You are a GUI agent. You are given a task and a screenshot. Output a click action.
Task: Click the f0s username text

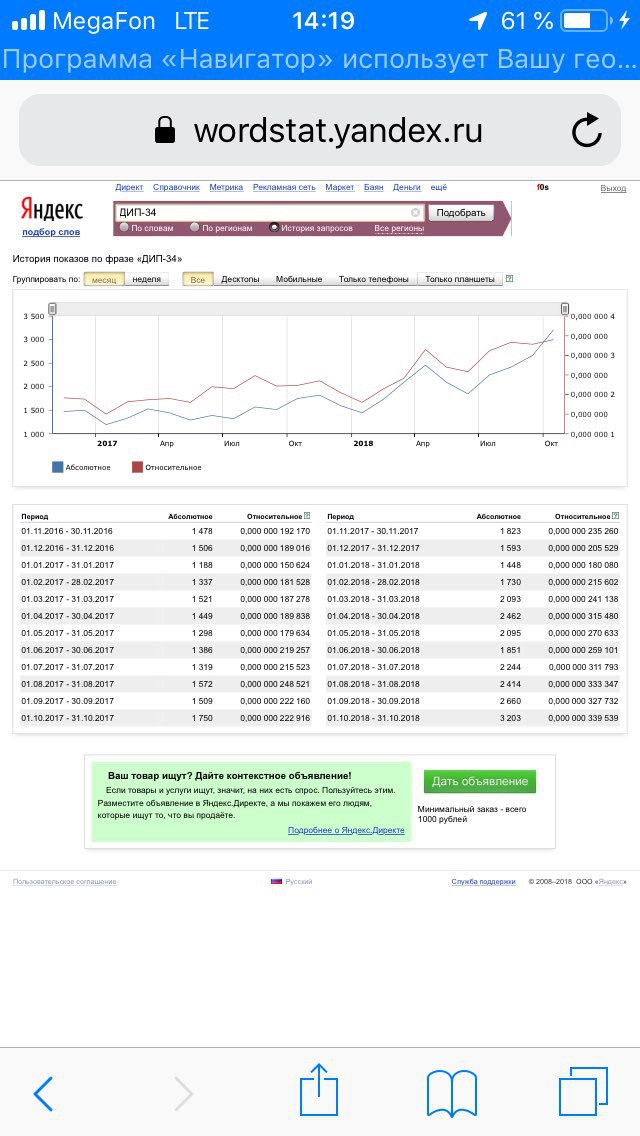point(543,188)
